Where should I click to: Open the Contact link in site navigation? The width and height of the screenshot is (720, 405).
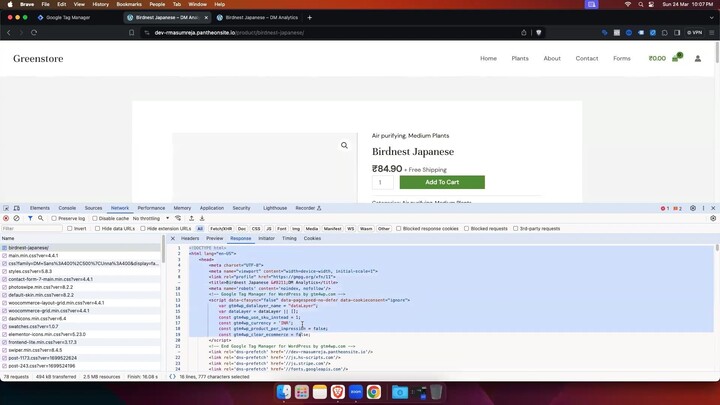[x=587, y=58]
